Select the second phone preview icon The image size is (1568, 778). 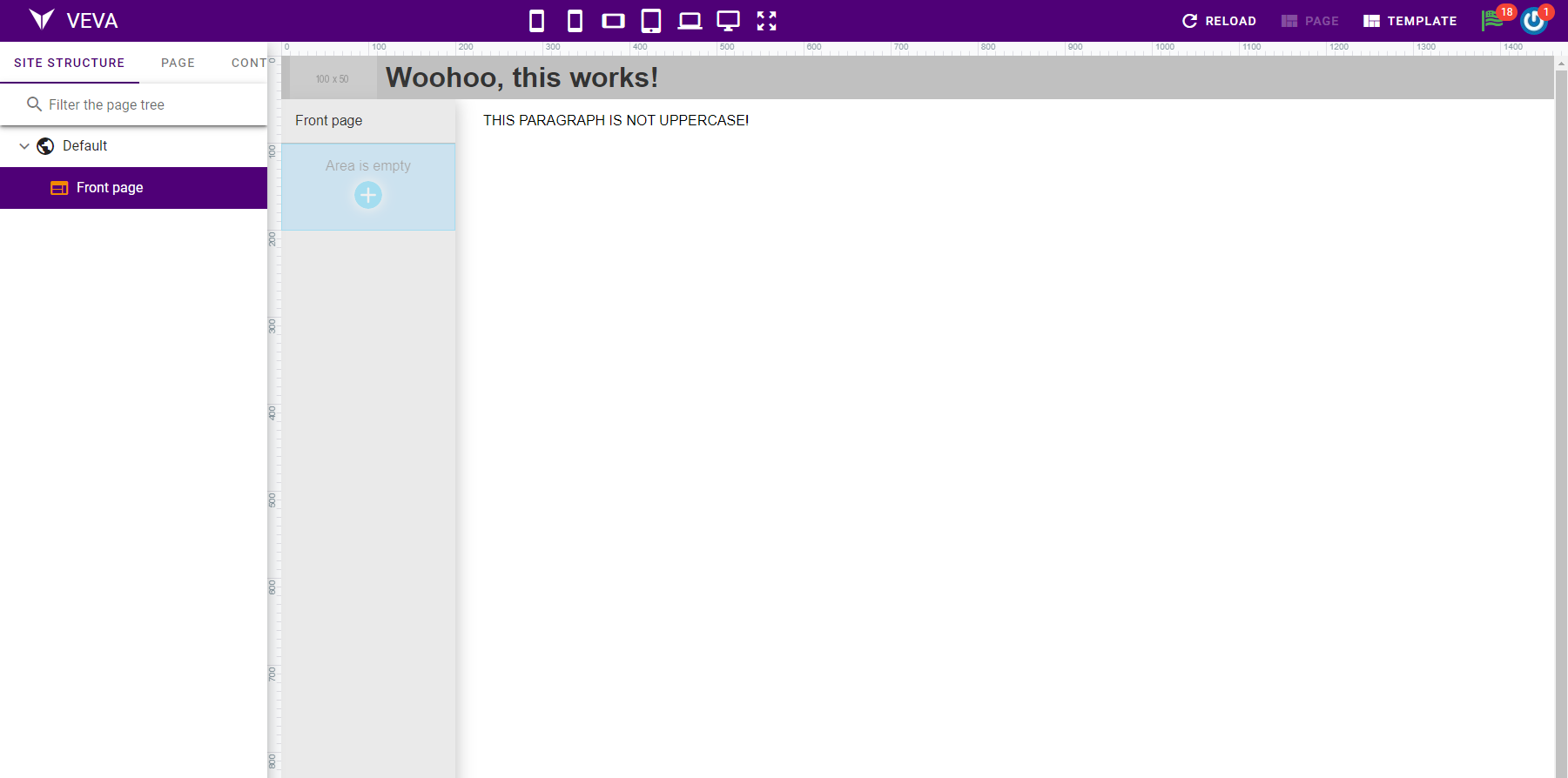[575, 21]
